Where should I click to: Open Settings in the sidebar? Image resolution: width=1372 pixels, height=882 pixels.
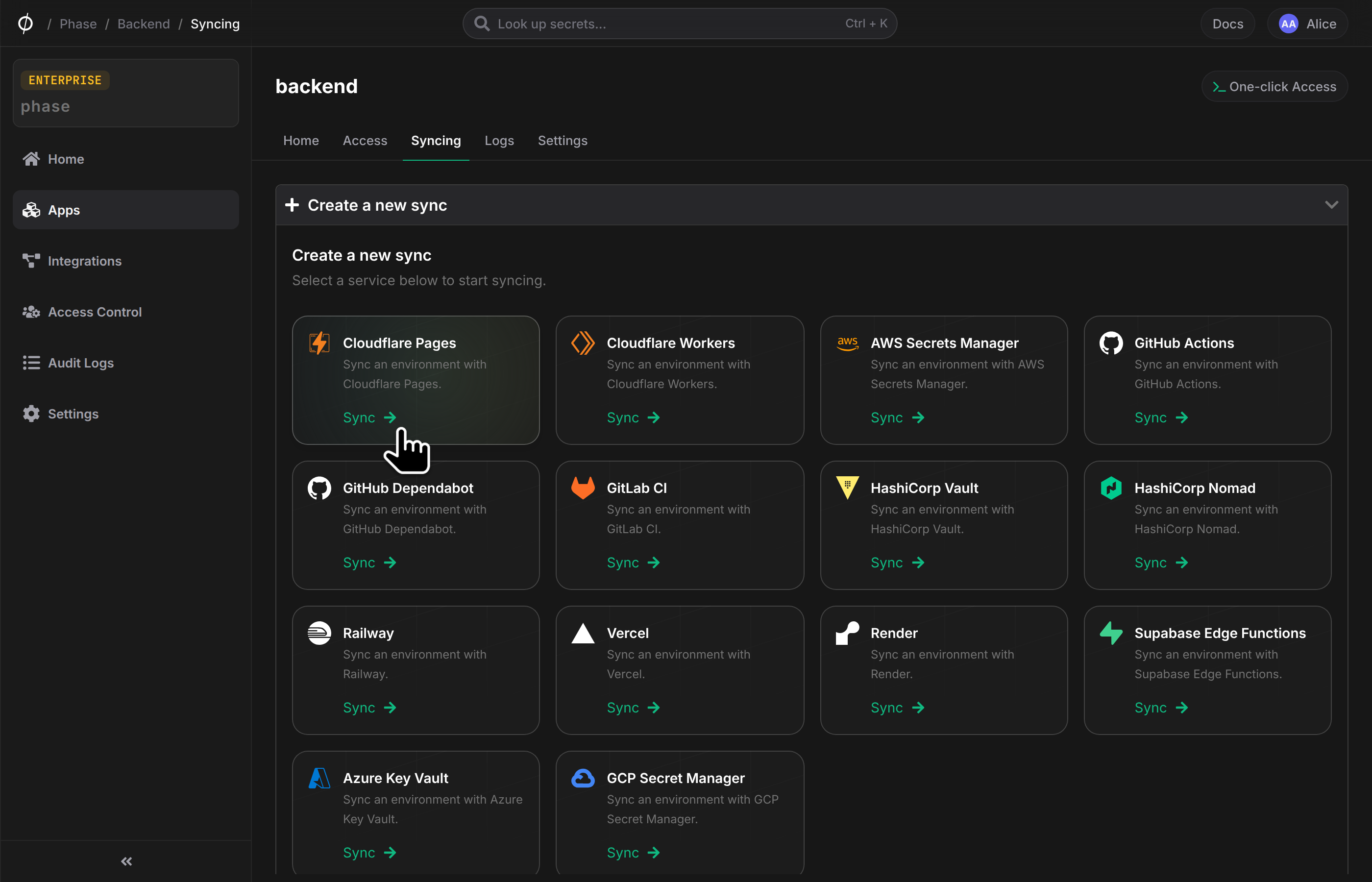[x=126, y=414]
